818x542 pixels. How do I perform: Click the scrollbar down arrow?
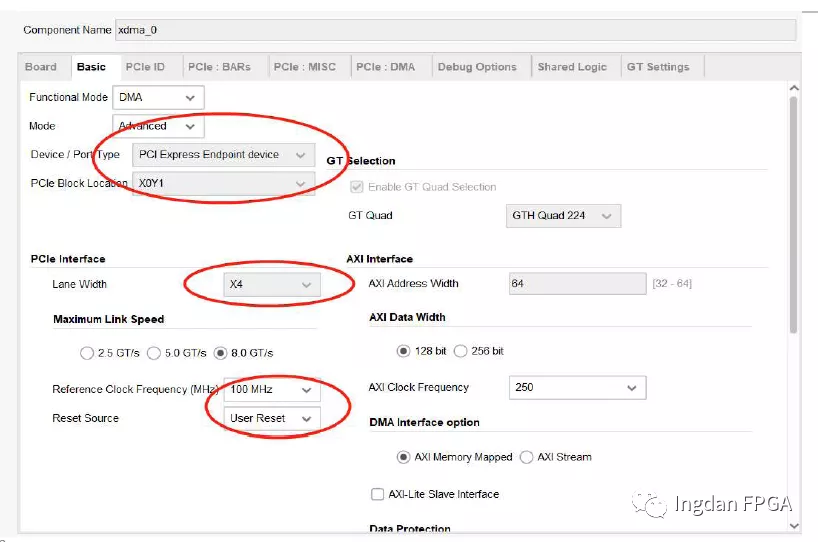coord(794,526)
